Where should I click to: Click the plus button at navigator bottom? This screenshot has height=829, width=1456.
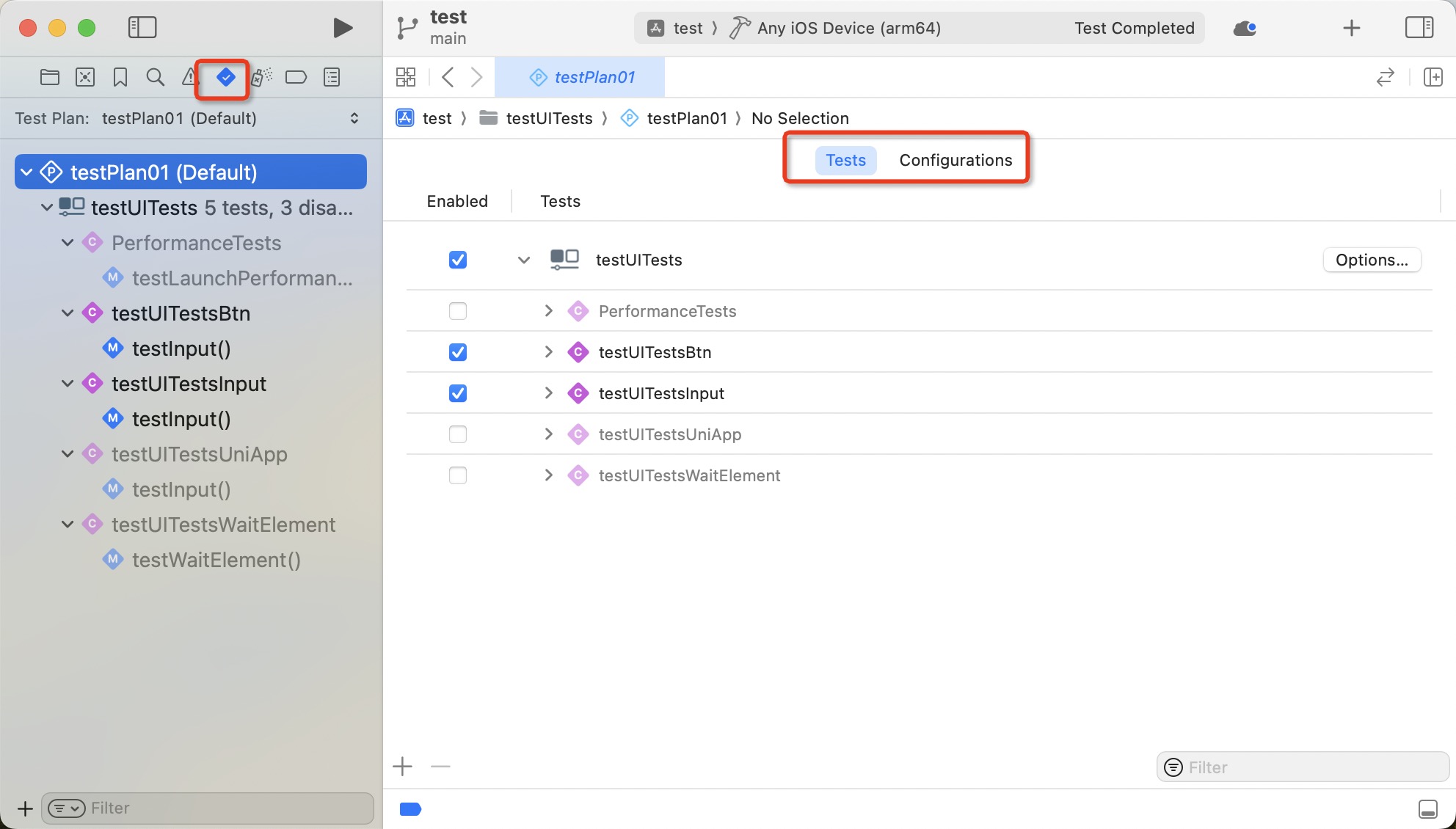point(25,808)
